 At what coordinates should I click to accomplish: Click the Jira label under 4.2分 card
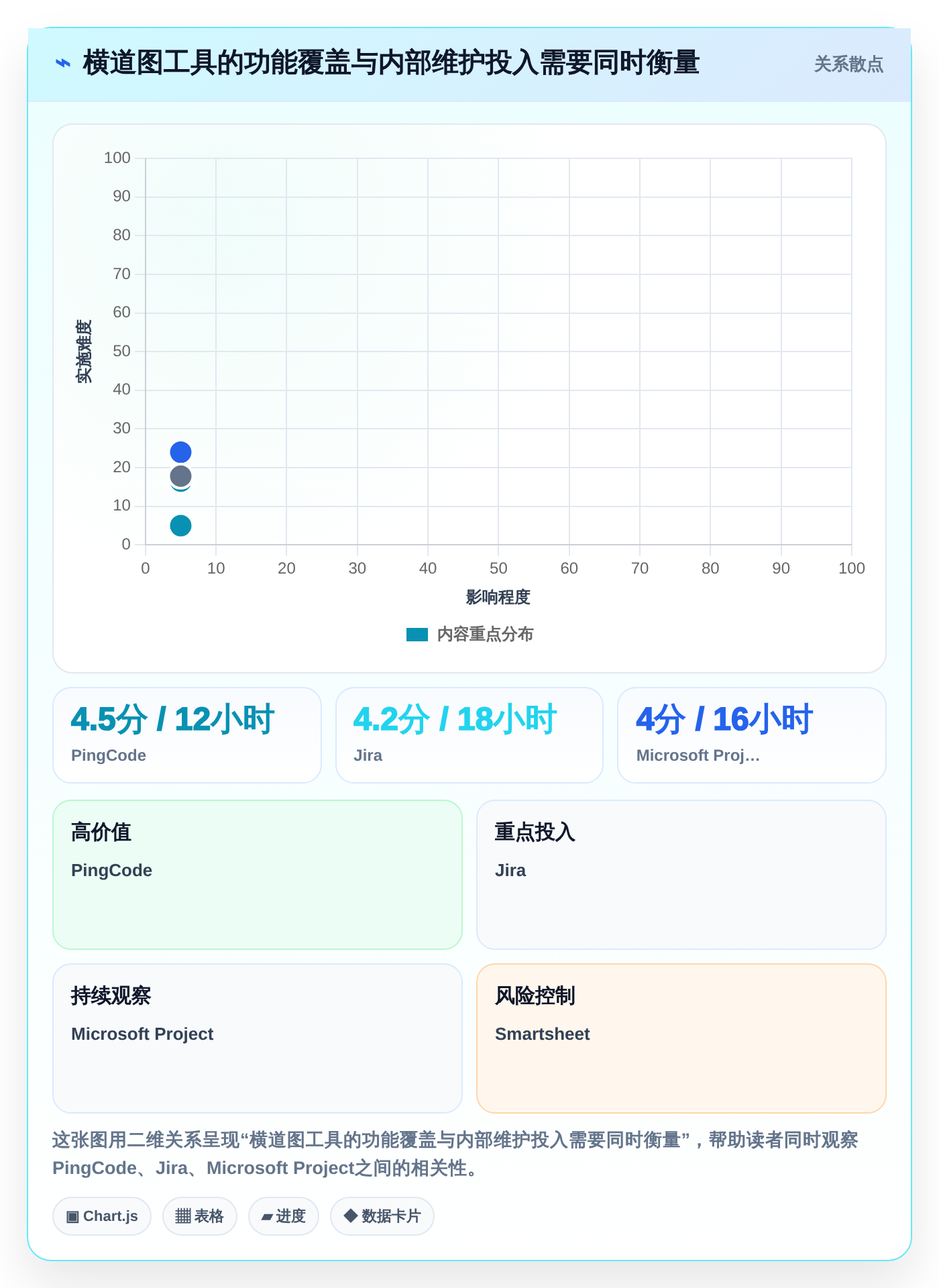tap(368, 755)
